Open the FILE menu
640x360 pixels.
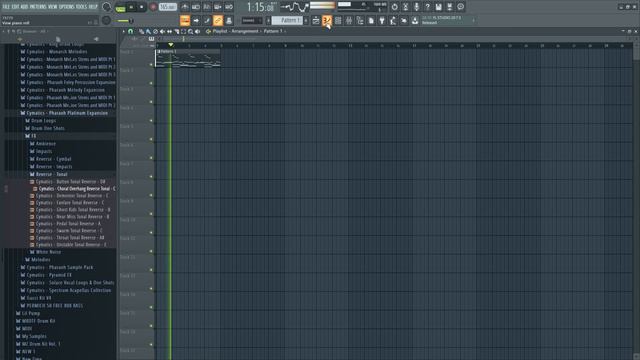pyautogui.click(x=6, y=7)
